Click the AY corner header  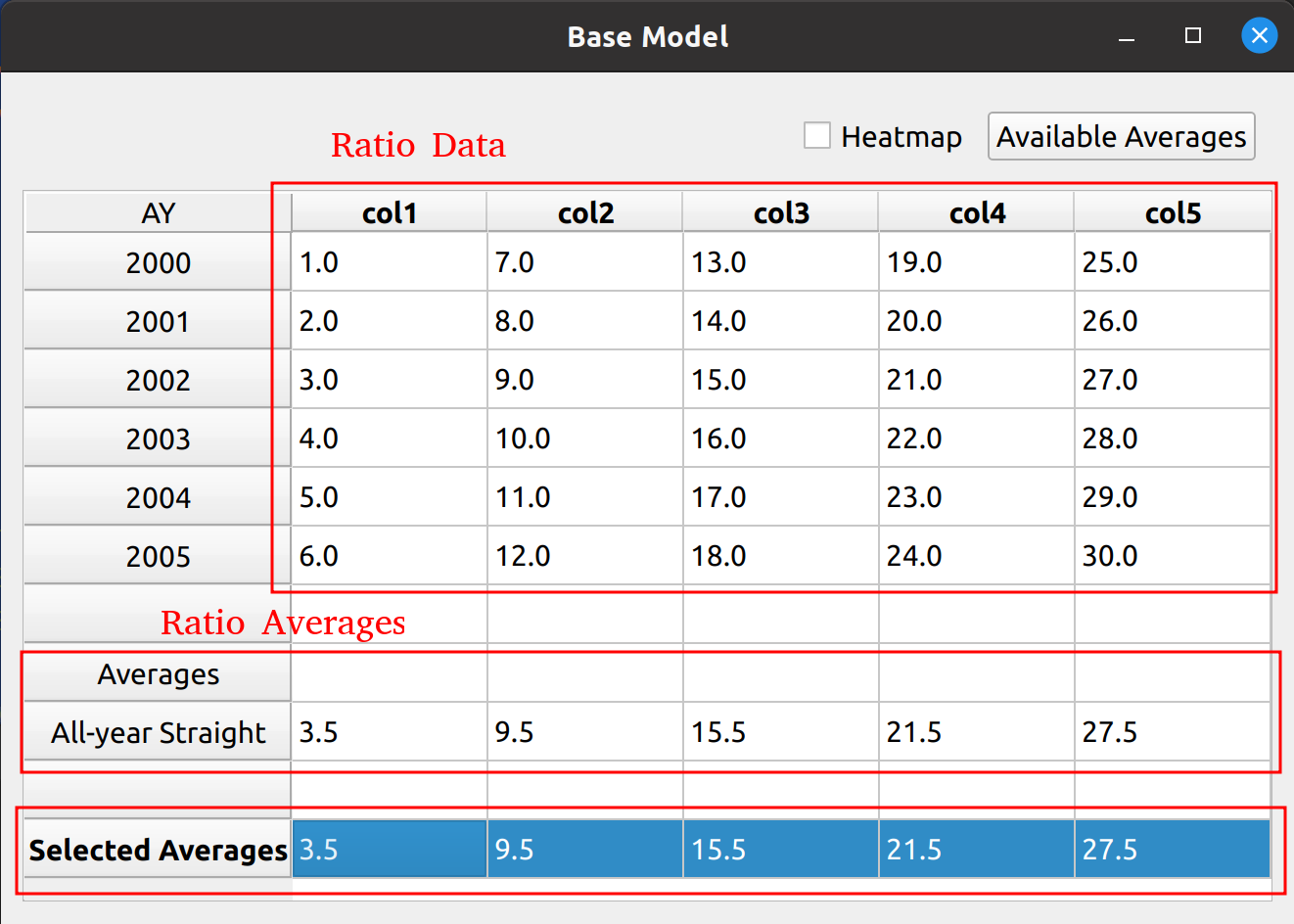click(158, 212)
